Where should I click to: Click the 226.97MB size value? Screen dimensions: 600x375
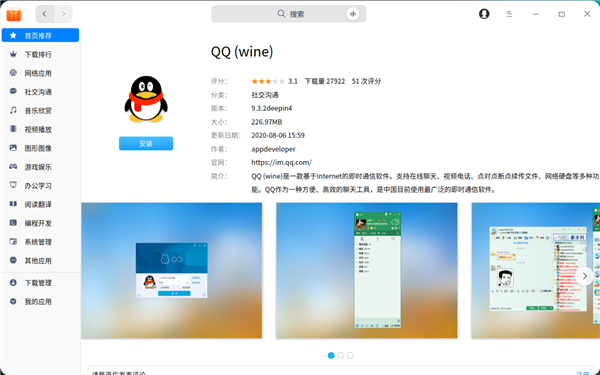click(267, 122)
